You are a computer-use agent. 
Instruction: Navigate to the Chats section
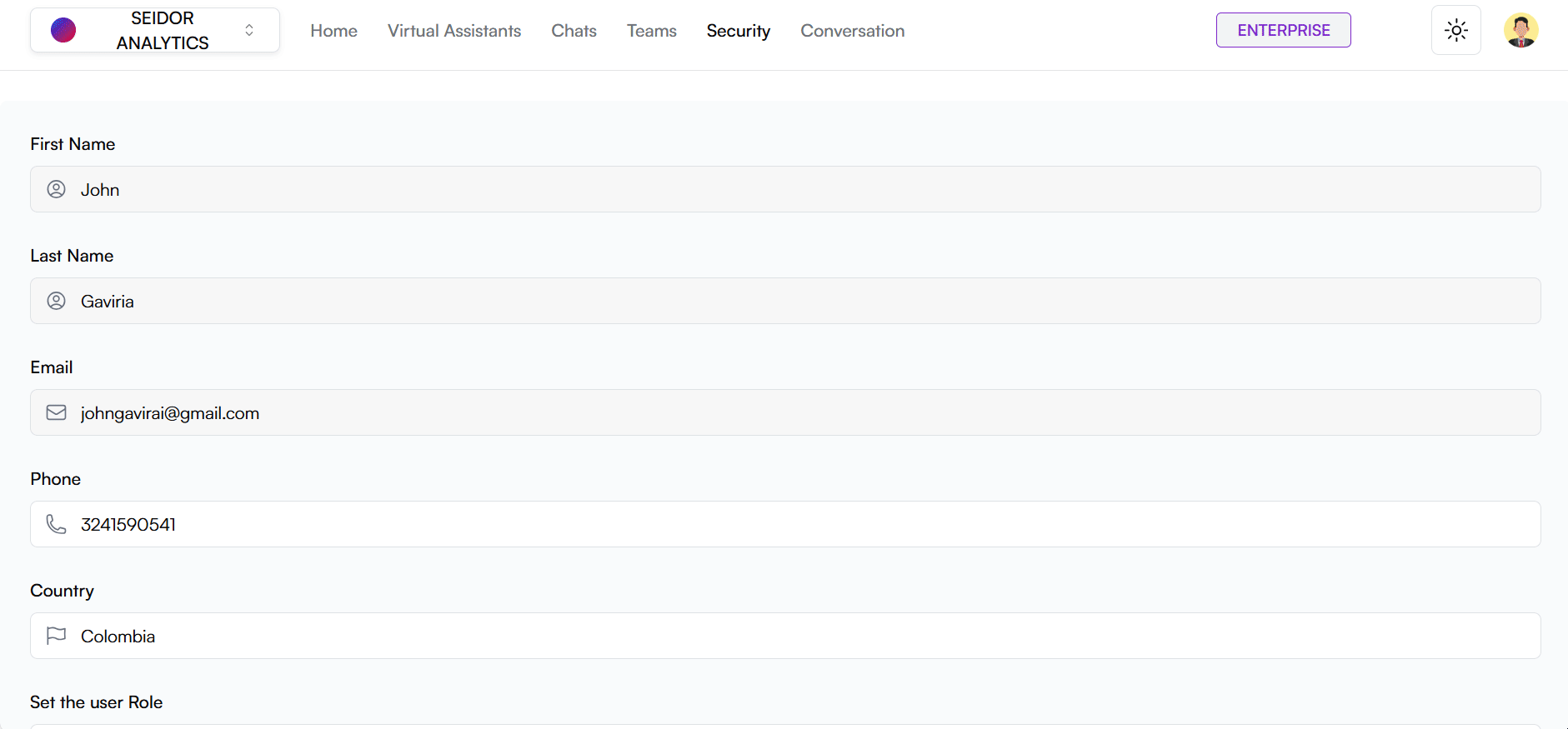click(574, 31)
